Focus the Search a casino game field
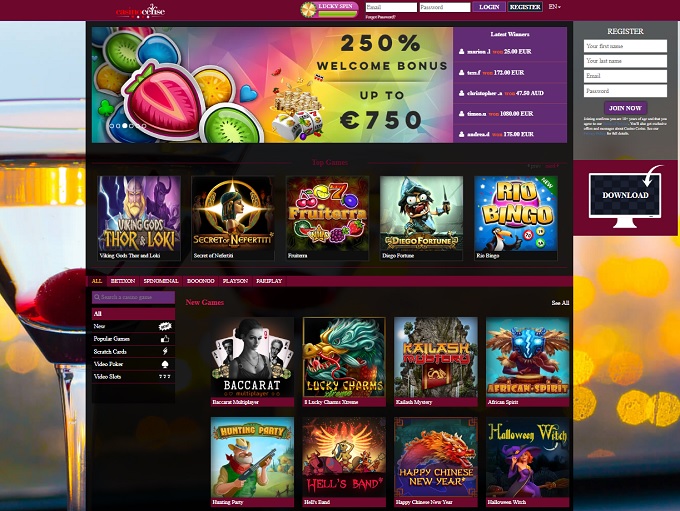 134,297
